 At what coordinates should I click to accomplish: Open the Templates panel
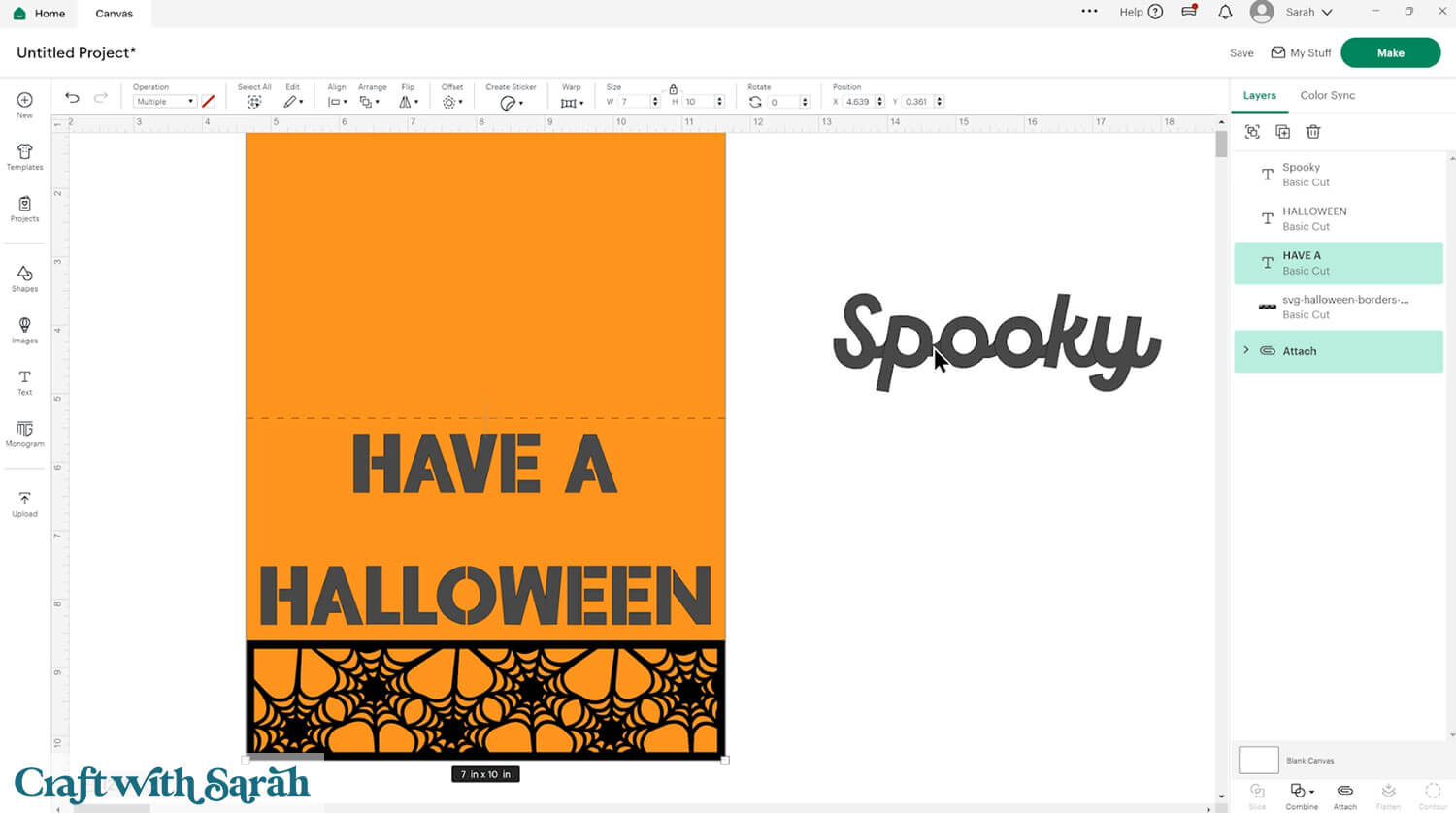click(24, 156)
